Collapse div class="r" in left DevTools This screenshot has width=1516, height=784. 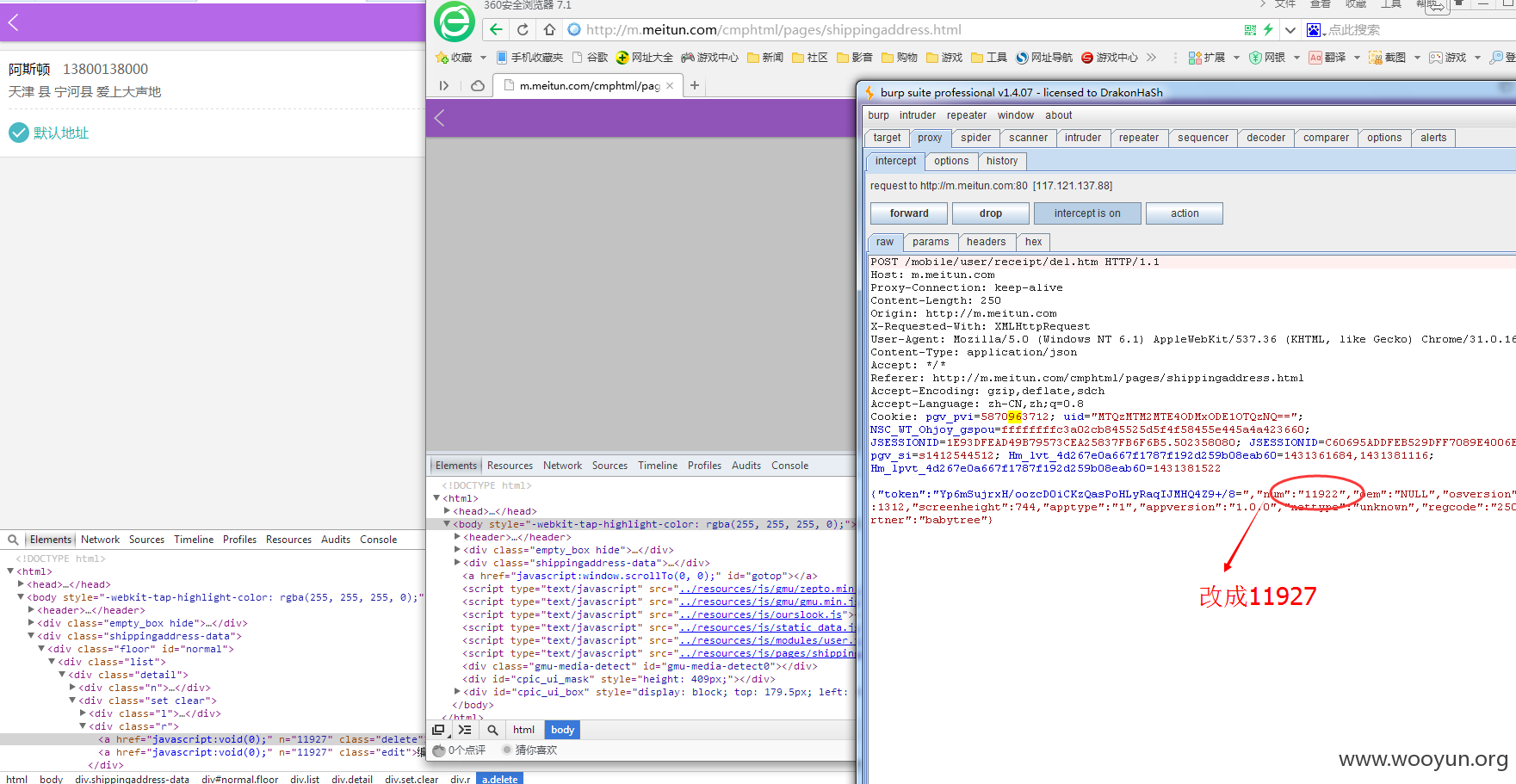83,726
